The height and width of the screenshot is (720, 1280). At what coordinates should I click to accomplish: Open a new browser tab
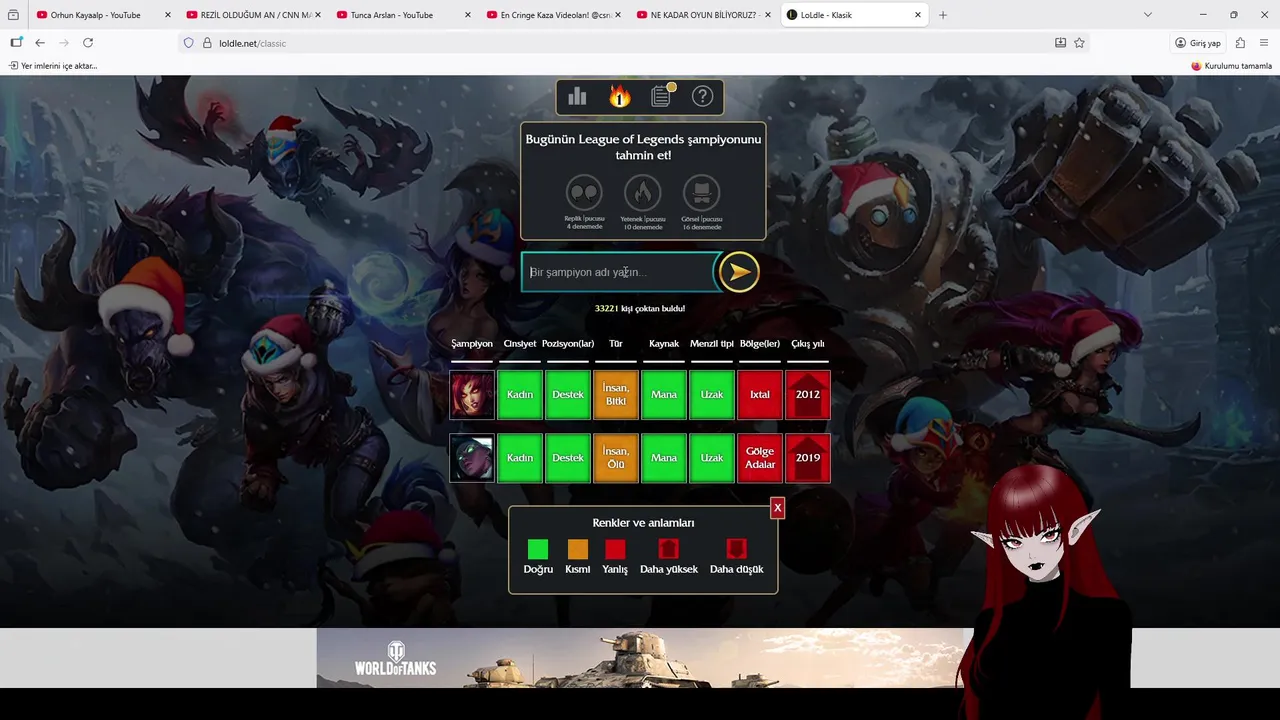(x=942, y=15)
